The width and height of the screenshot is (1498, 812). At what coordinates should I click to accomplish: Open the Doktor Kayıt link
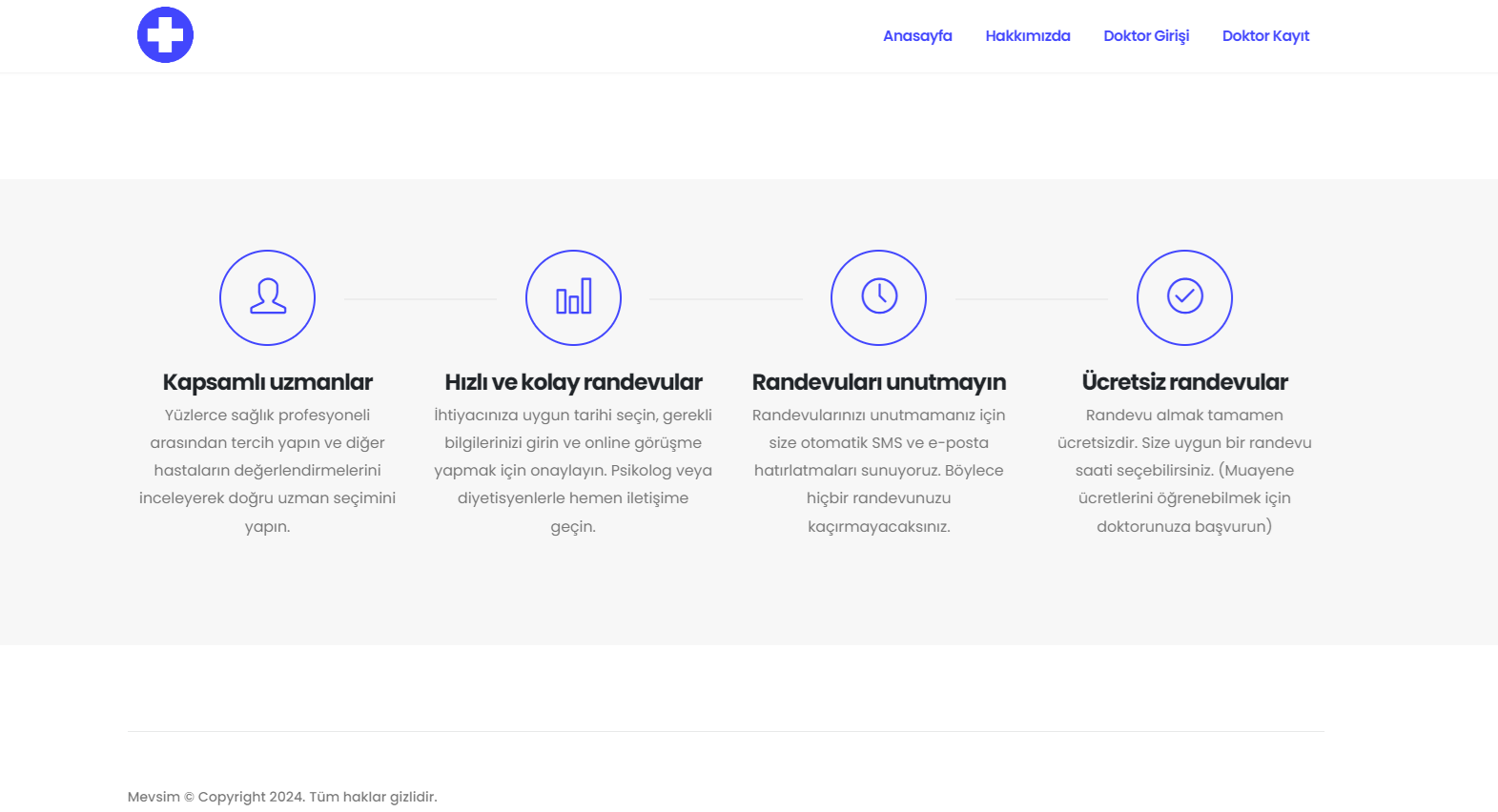click(1265, 36)
